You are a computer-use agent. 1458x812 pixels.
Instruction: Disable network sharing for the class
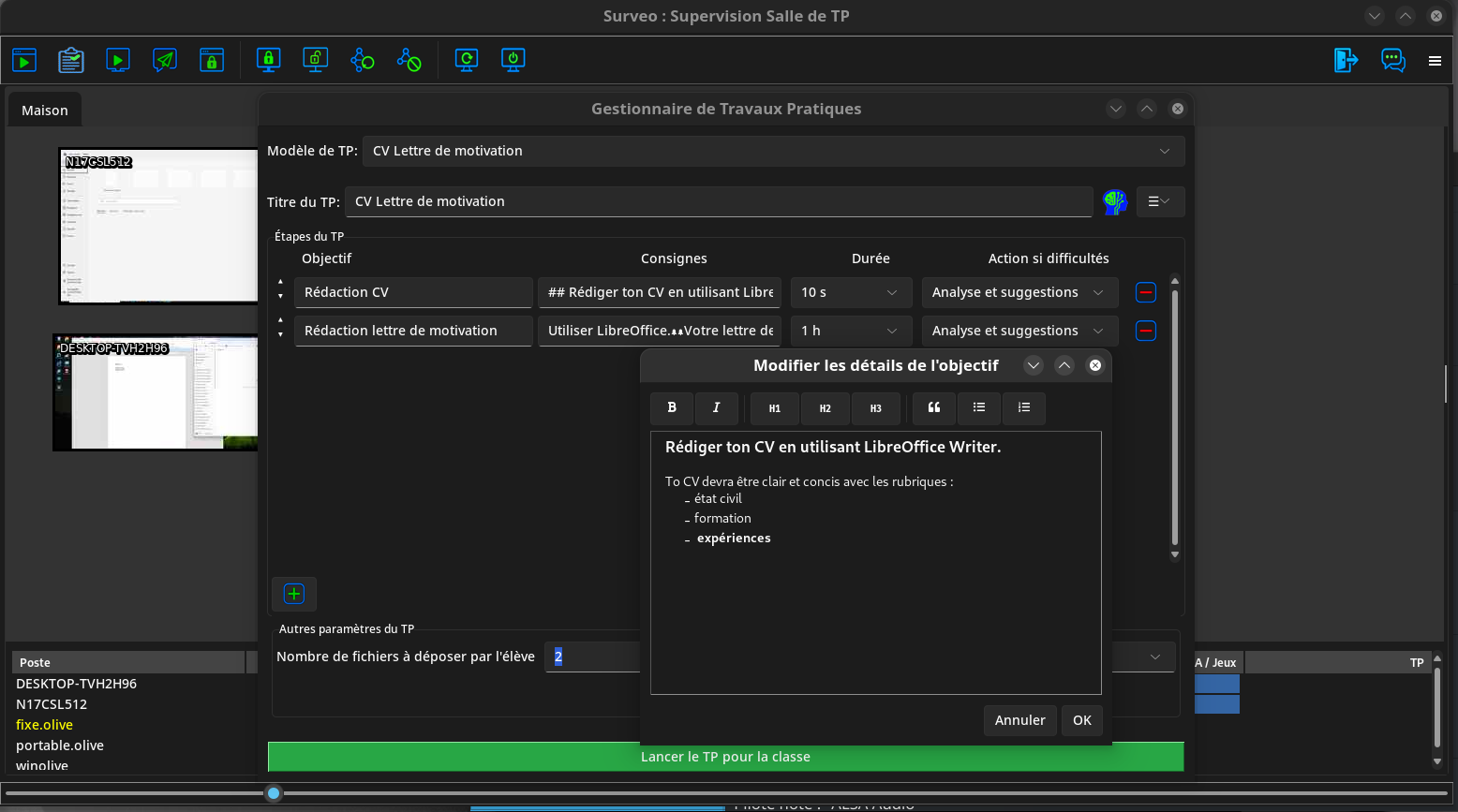[409, 59]
